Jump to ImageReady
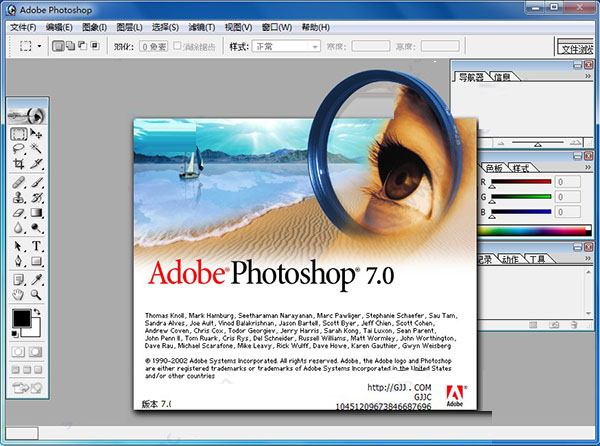 pyautogui.click(x=27, y=388)
